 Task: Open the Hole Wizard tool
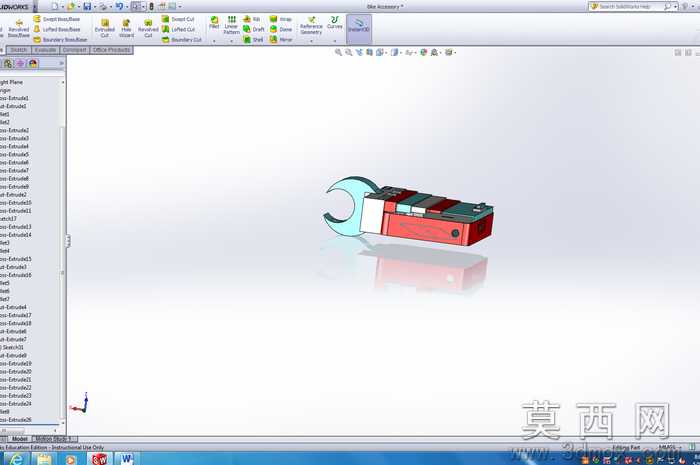[126, 29]
